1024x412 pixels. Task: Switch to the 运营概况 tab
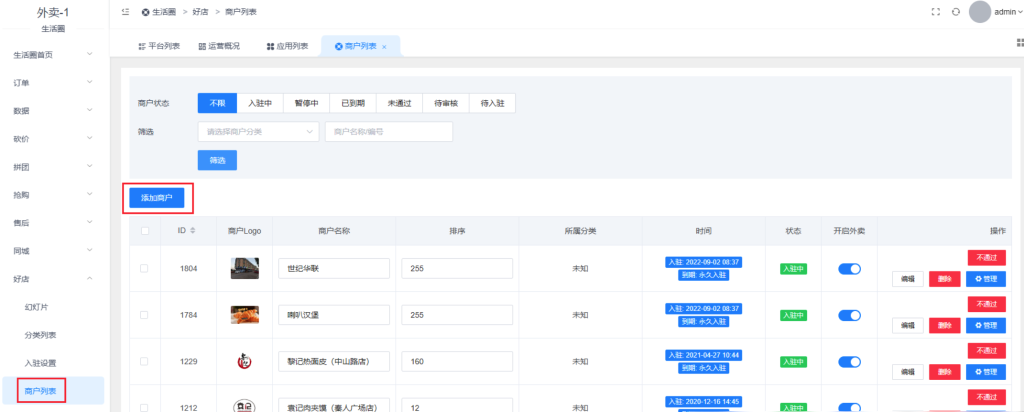click(222, 47)
